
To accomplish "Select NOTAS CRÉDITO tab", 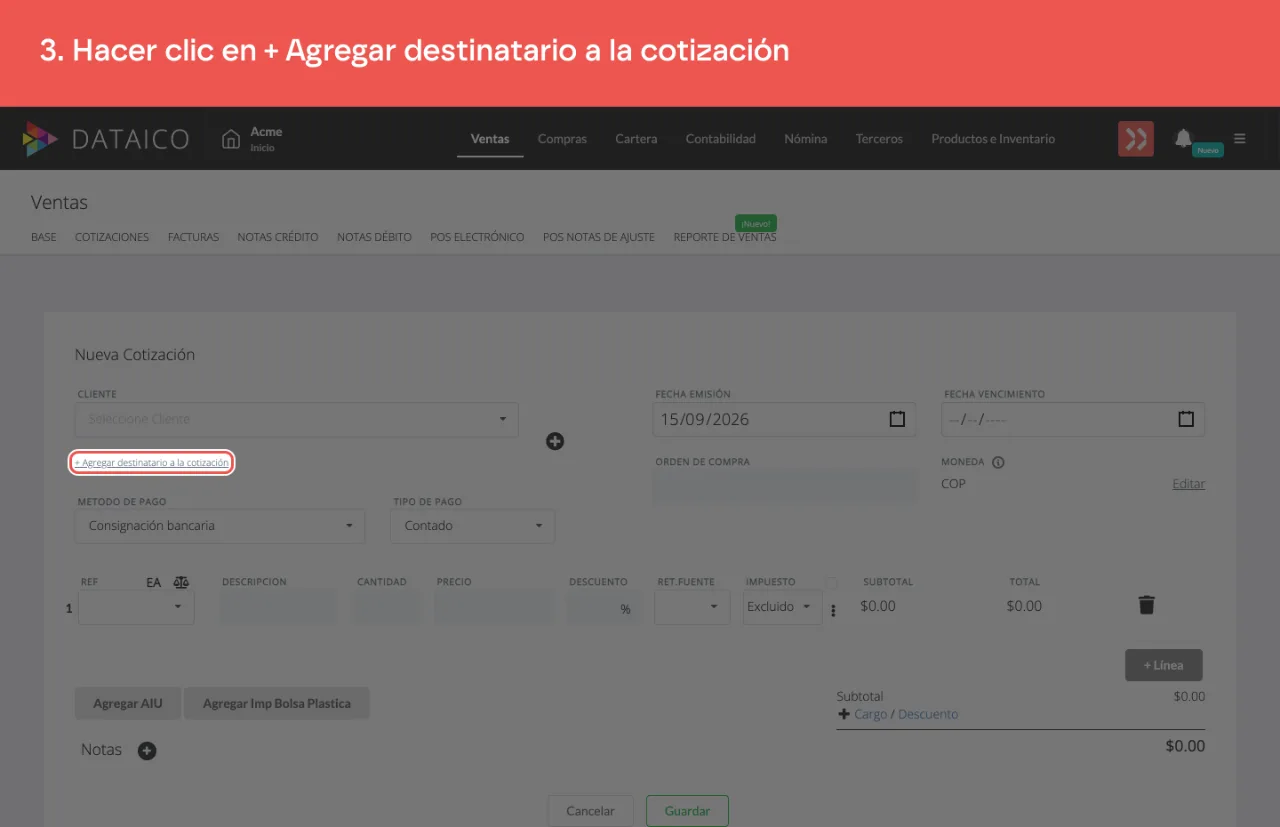I will click(278, 237).
